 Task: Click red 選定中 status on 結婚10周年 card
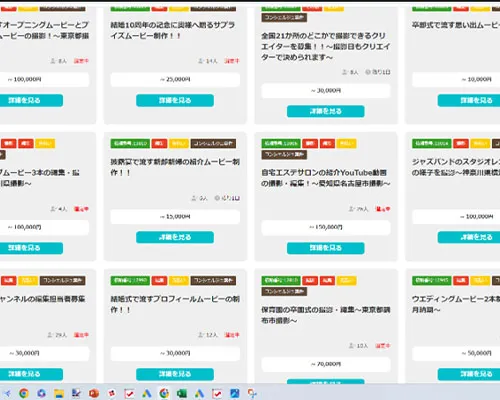(232, 61)
